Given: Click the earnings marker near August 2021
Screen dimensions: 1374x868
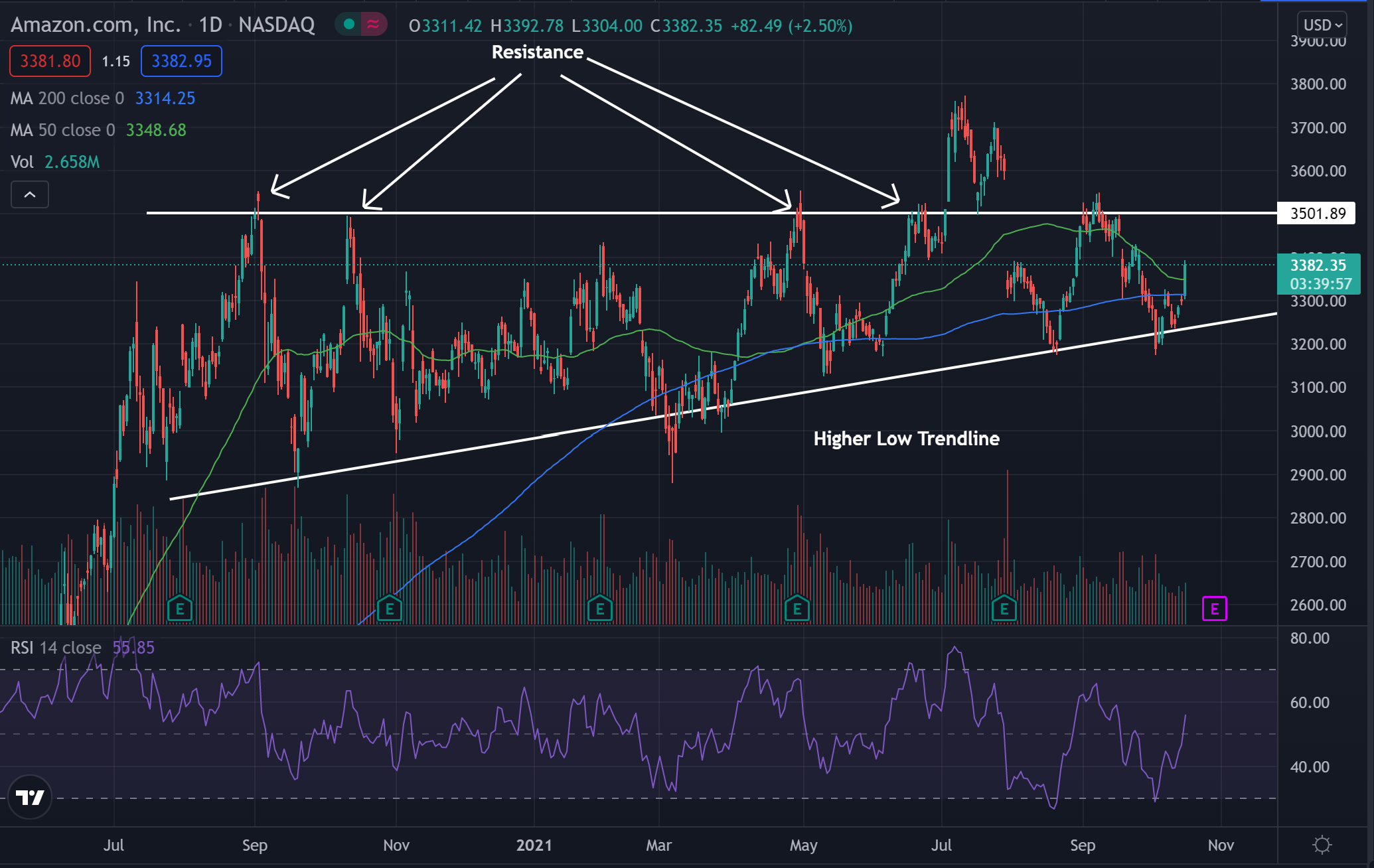Looking at the screenshot, I should (1004, 608).
